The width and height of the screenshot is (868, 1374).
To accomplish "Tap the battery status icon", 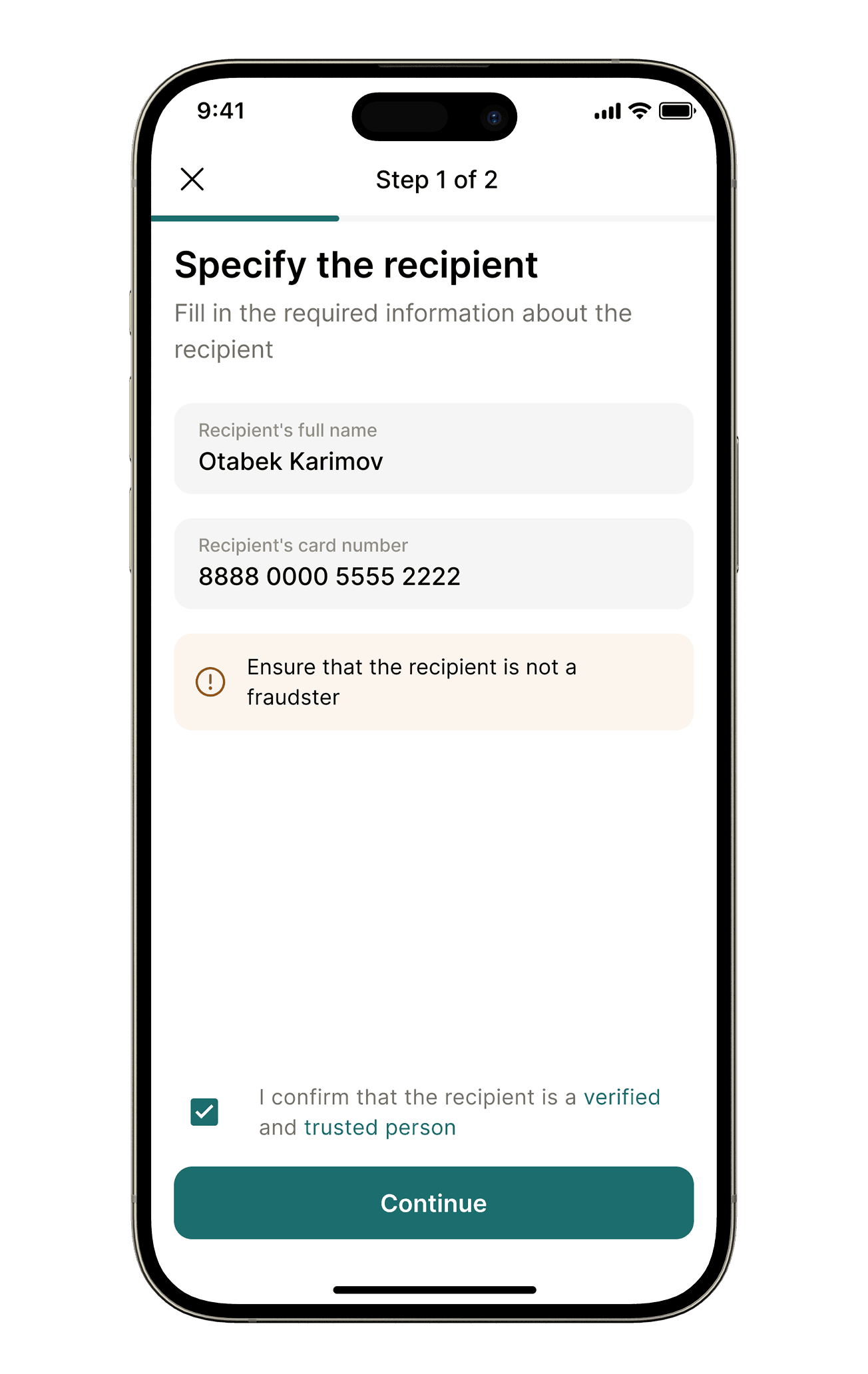I will point(677,111).
